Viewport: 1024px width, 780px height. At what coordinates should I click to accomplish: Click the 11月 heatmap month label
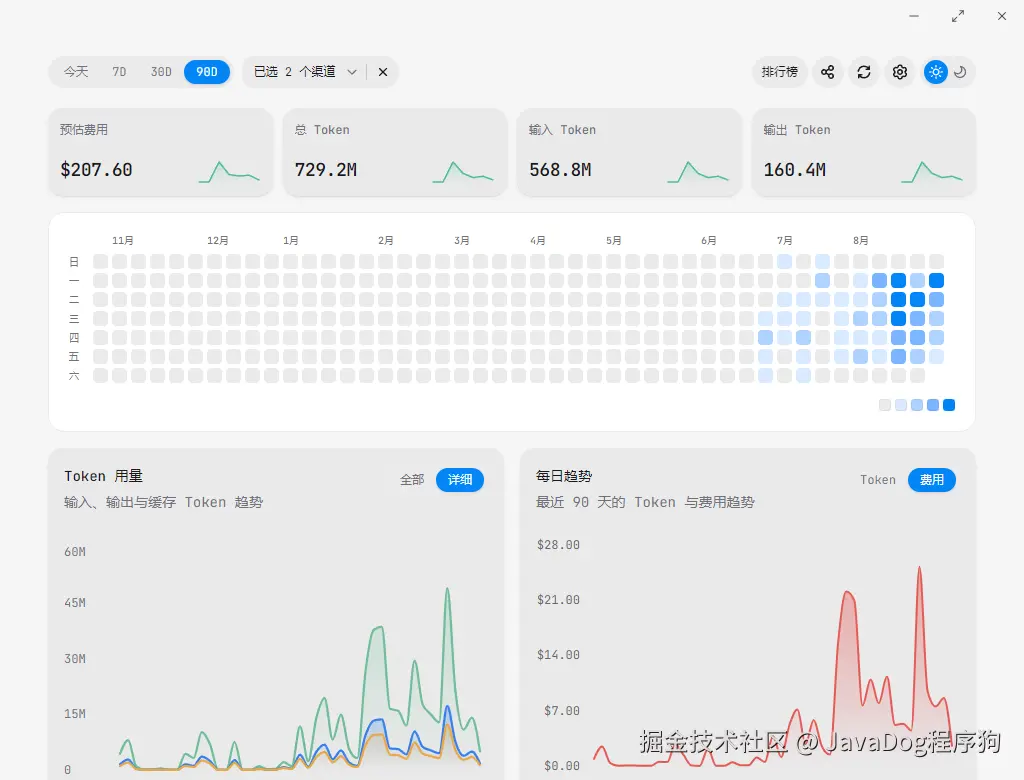point(123,240)
